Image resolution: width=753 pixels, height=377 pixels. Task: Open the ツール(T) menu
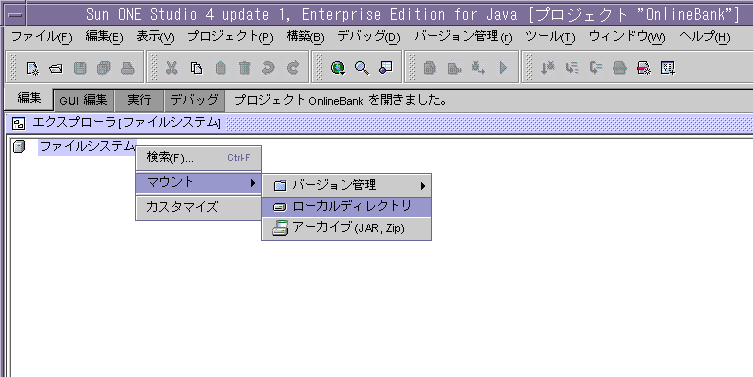pos(550,37)
